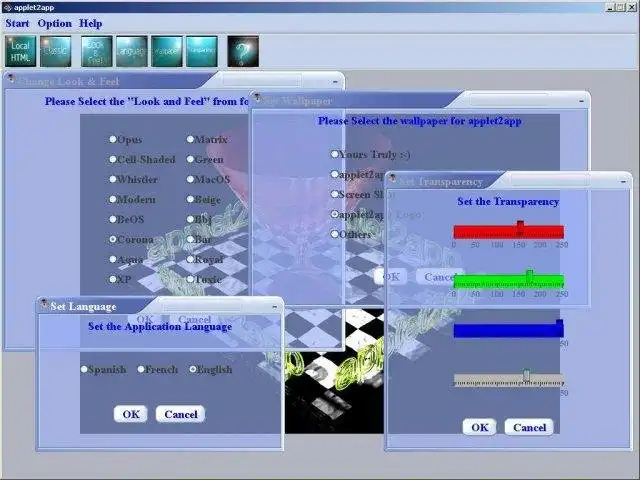Image resolution: width=640 pixels, height=480 pixels.
Task: Click the Set Language title bar text
Action: [83, 307]
